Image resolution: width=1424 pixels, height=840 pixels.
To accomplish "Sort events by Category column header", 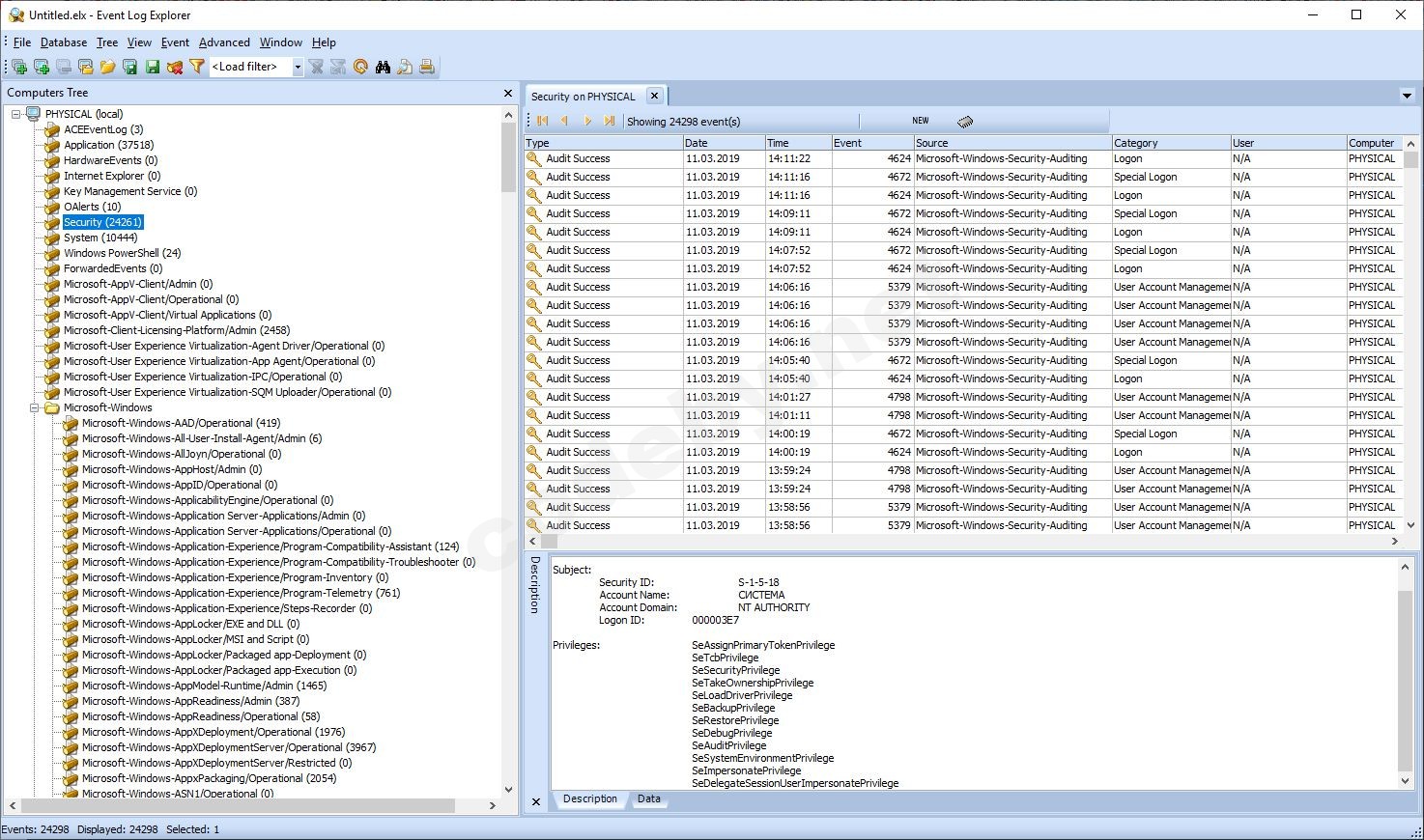I will pos(1169,143).
